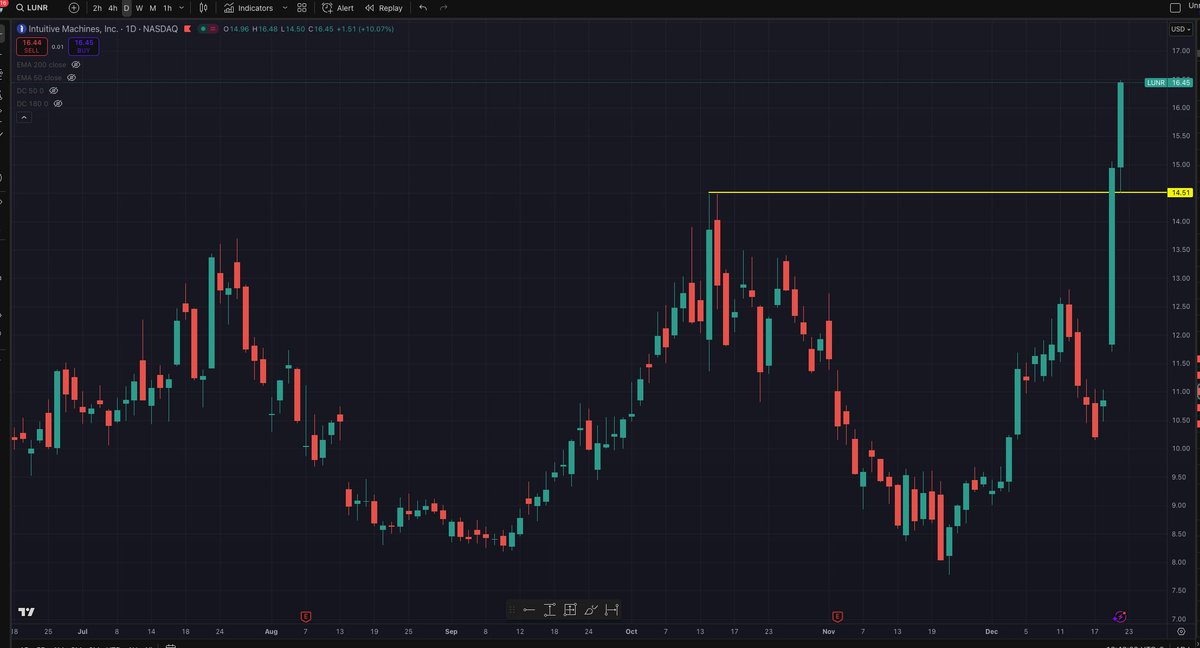Click the red SELL 16.44 button

point(32,46)
